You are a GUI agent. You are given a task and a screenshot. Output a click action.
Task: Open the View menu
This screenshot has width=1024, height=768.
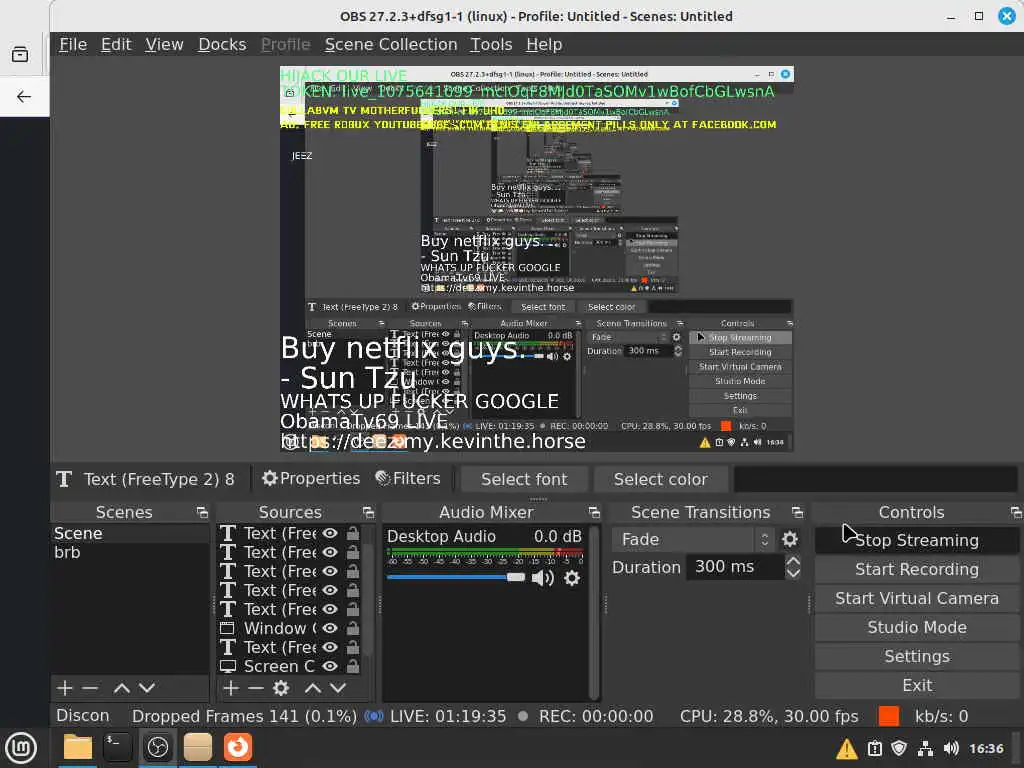click(164, 44)
